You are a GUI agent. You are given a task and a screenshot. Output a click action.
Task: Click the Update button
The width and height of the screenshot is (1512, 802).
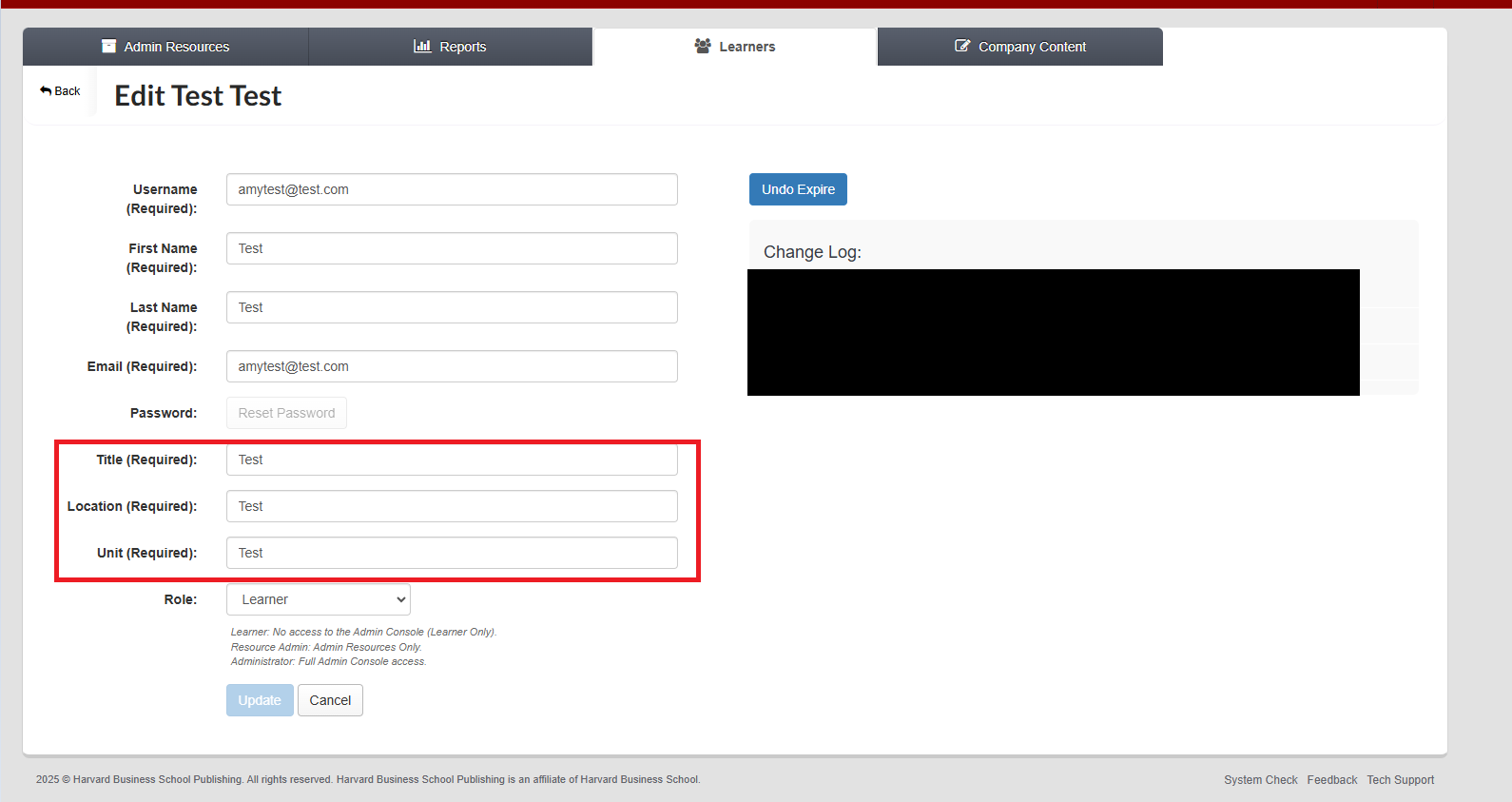pyautogui.click(x=260, y=700)
